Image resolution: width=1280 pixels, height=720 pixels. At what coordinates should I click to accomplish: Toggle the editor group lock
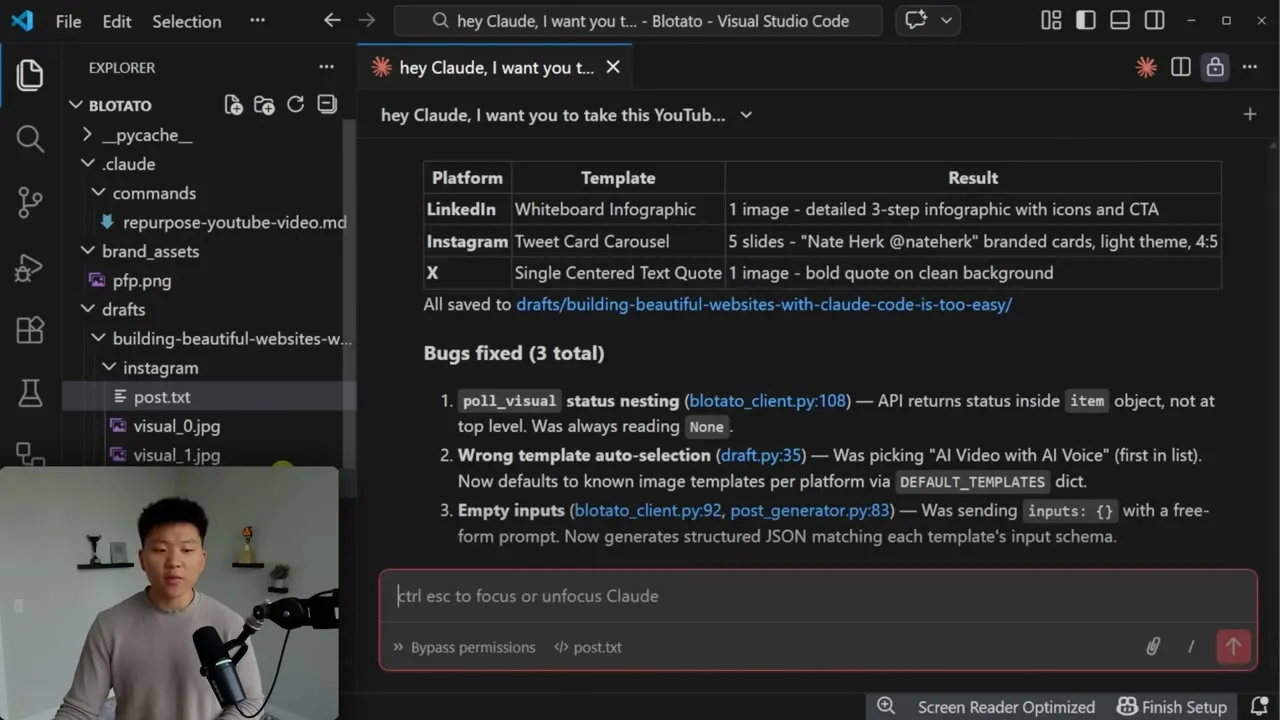(1215, 67)
